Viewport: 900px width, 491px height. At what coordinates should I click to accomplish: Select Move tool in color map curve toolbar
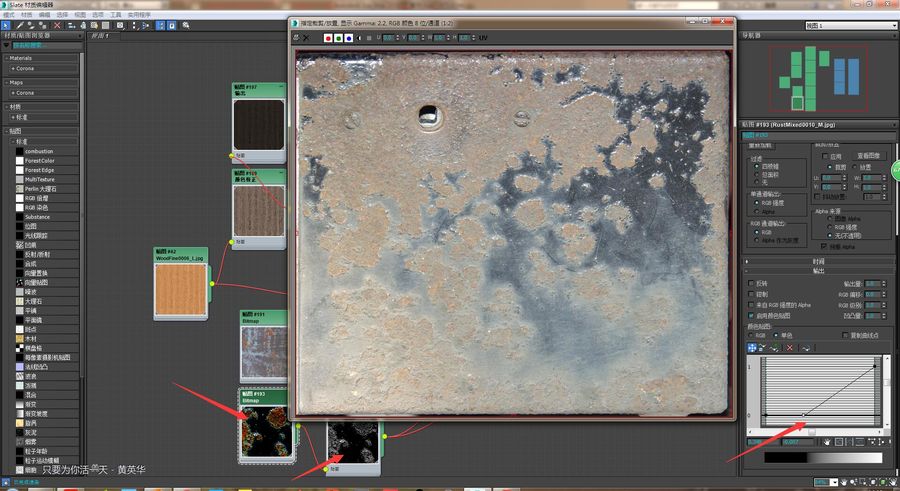(751, 347)
